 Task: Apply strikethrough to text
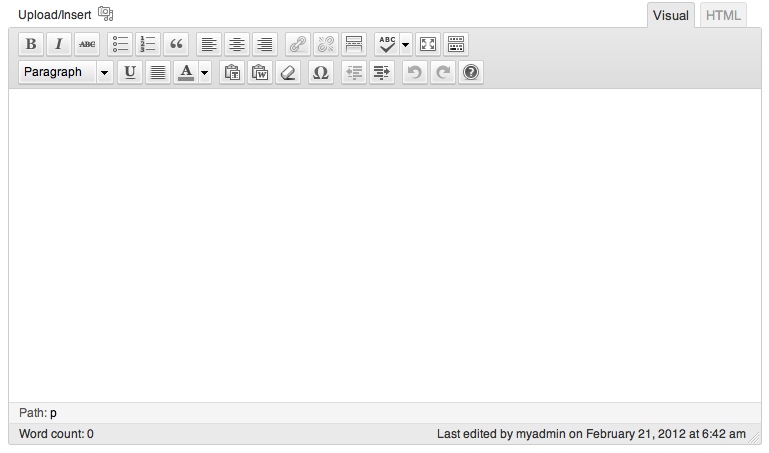point(87,44)
